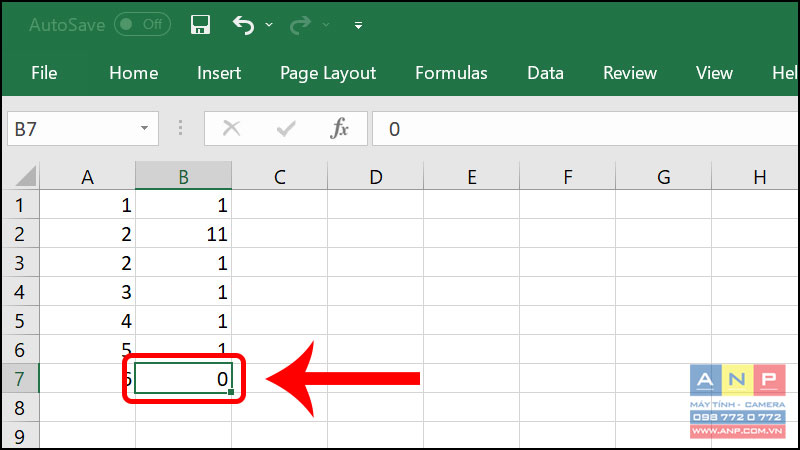Expand the Customize Quick Access Toolbar menu
Image resolution: width=800 pixels, height=450 pixels.
click(x=358, y=25)
